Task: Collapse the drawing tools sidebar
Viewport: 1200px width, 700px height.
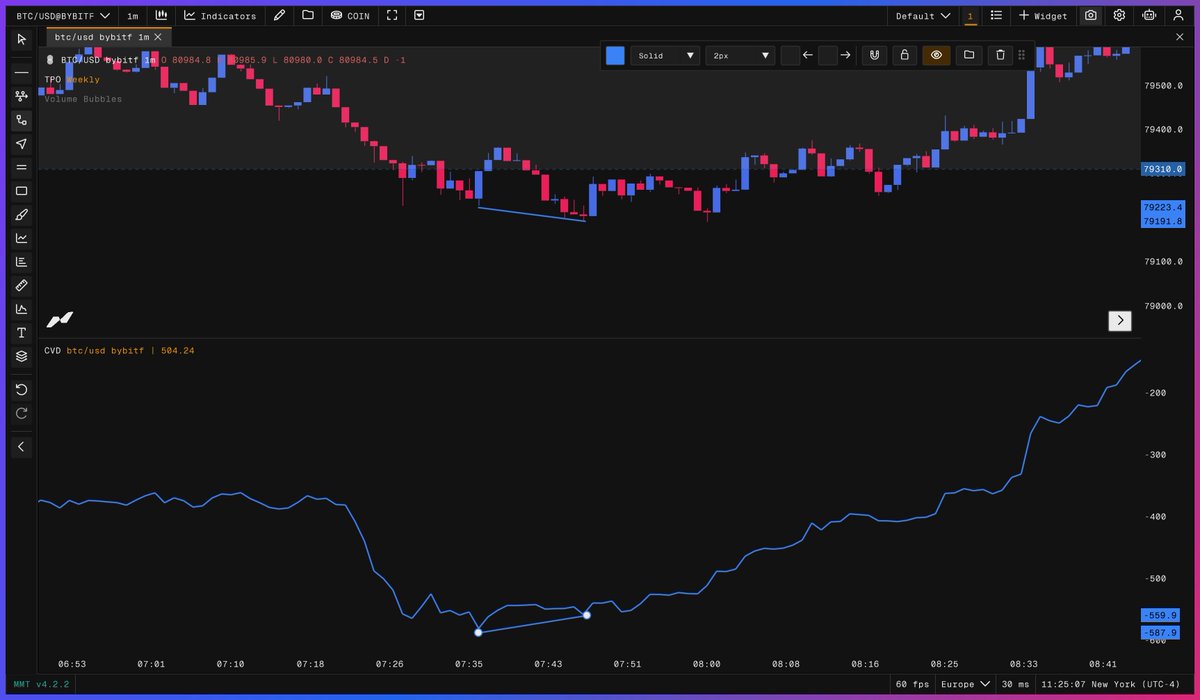Action: click(x=22, y=447)
